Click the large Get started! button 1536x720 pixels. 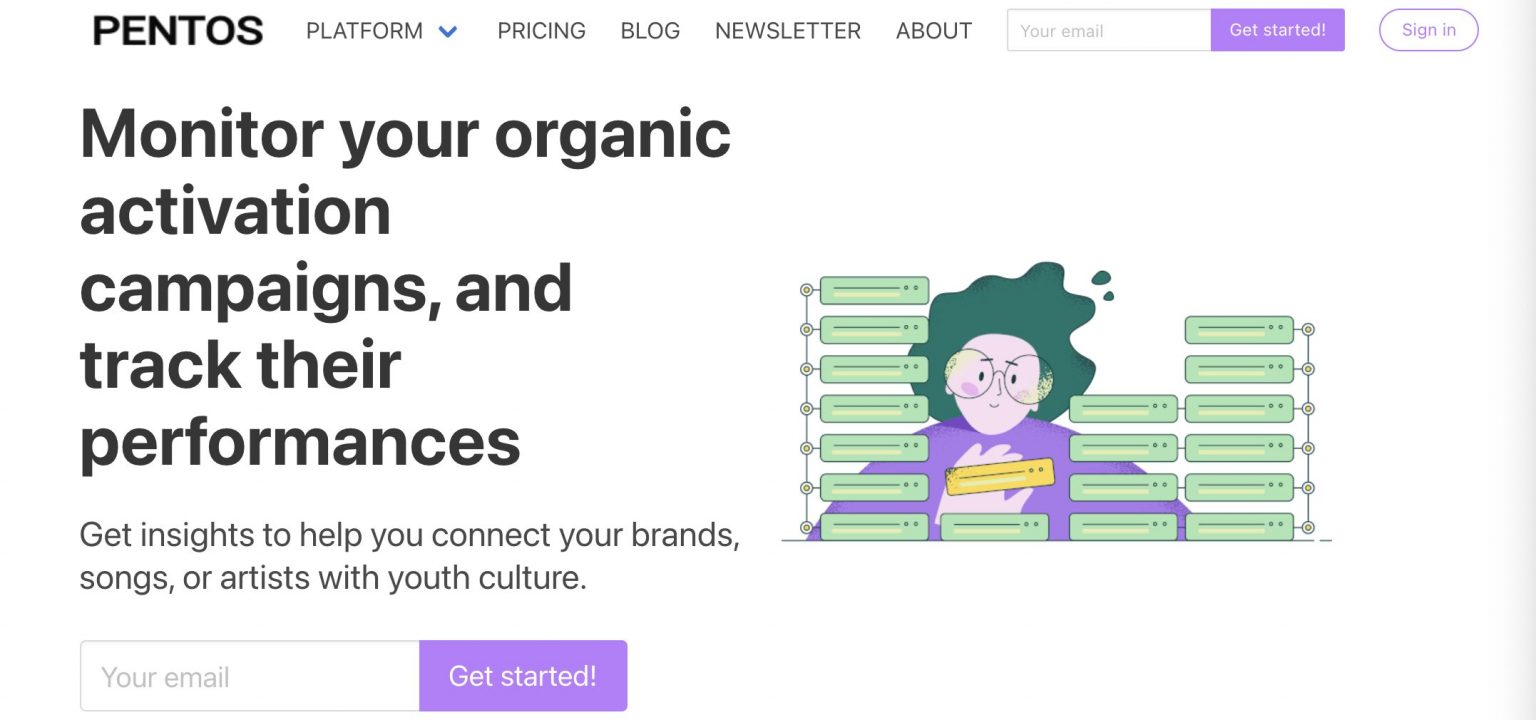[523, 676]
